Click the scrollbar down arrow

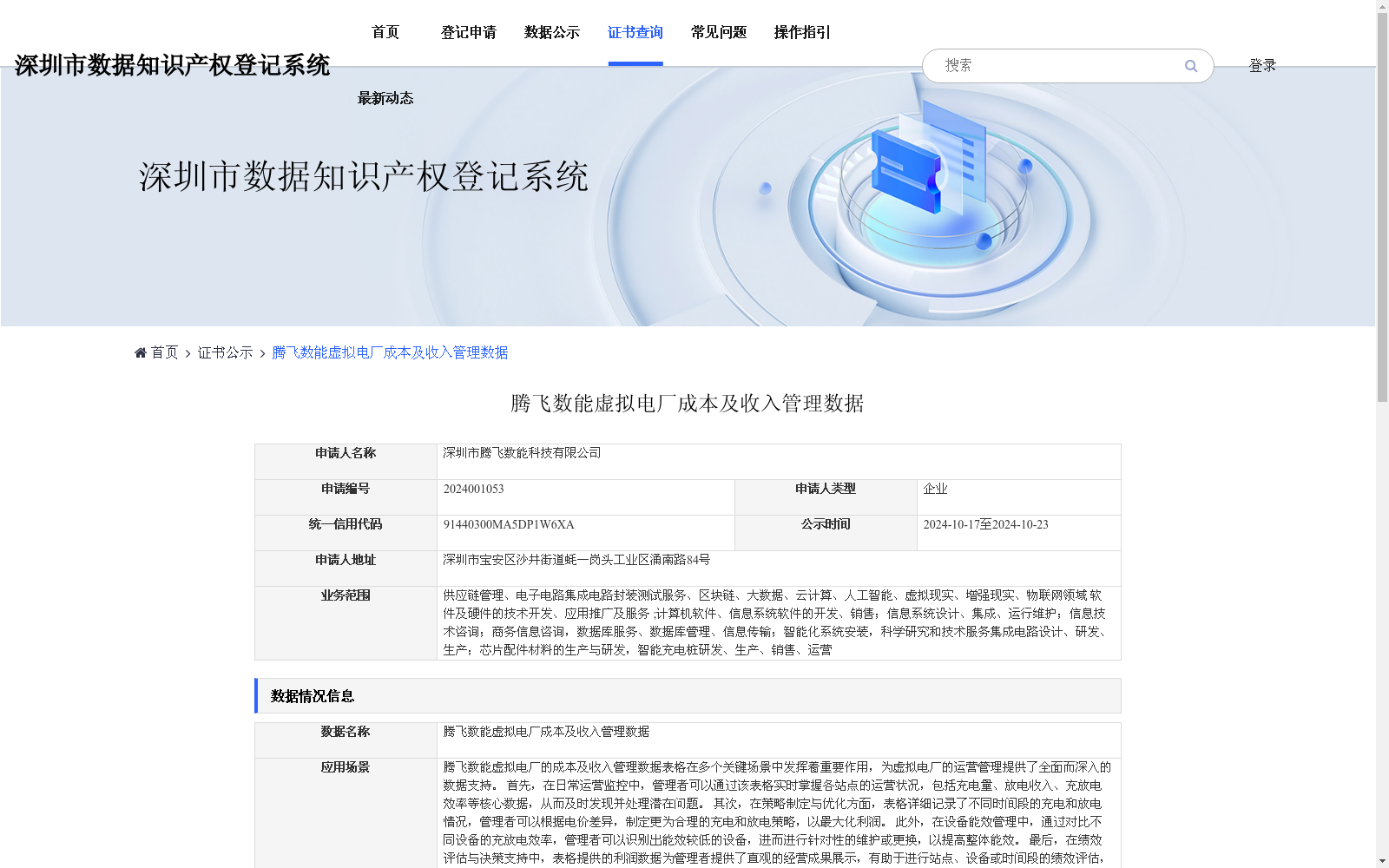(1382, 861)
